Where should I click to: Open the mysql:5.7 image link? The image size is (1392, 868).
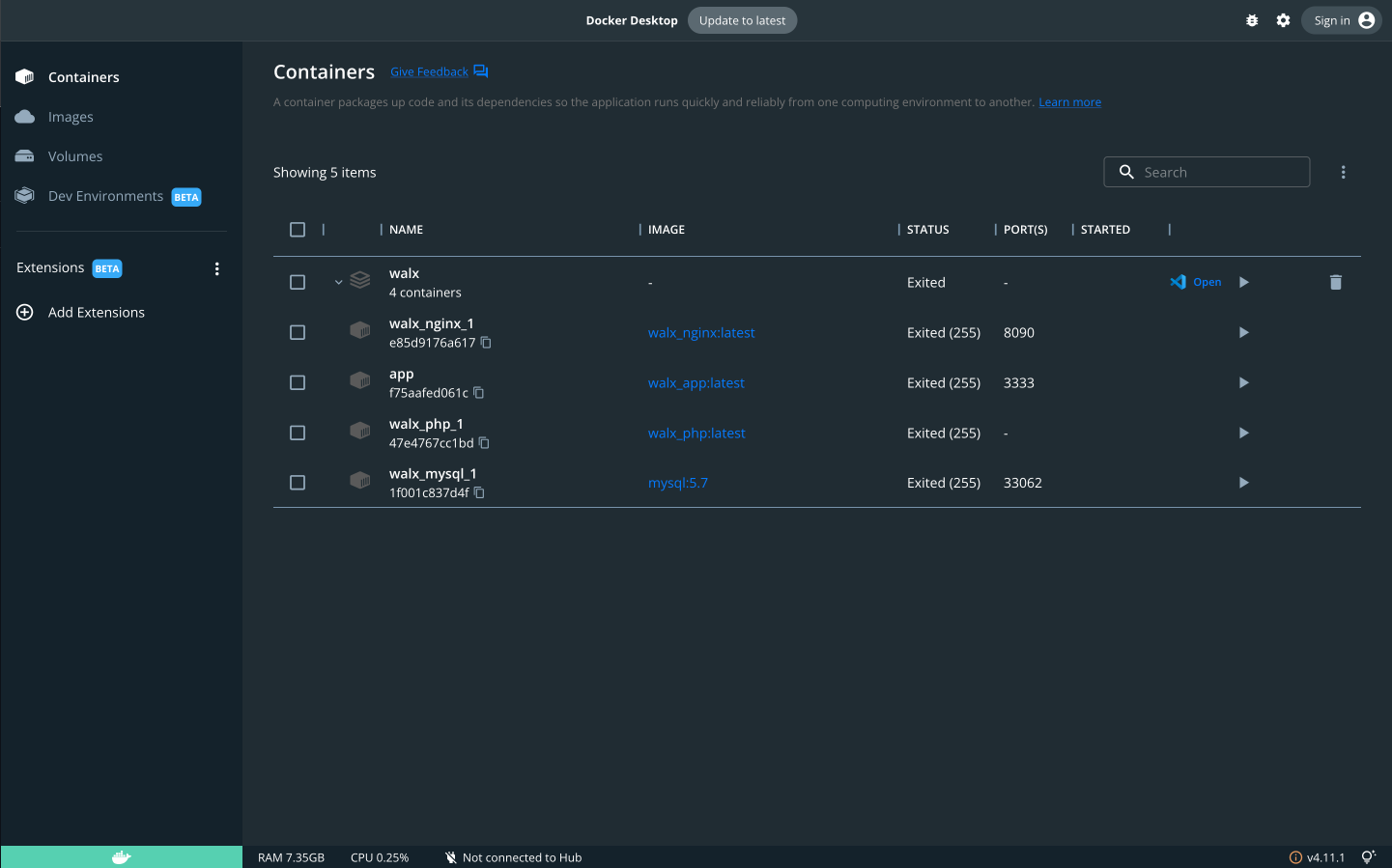[678, 483]
